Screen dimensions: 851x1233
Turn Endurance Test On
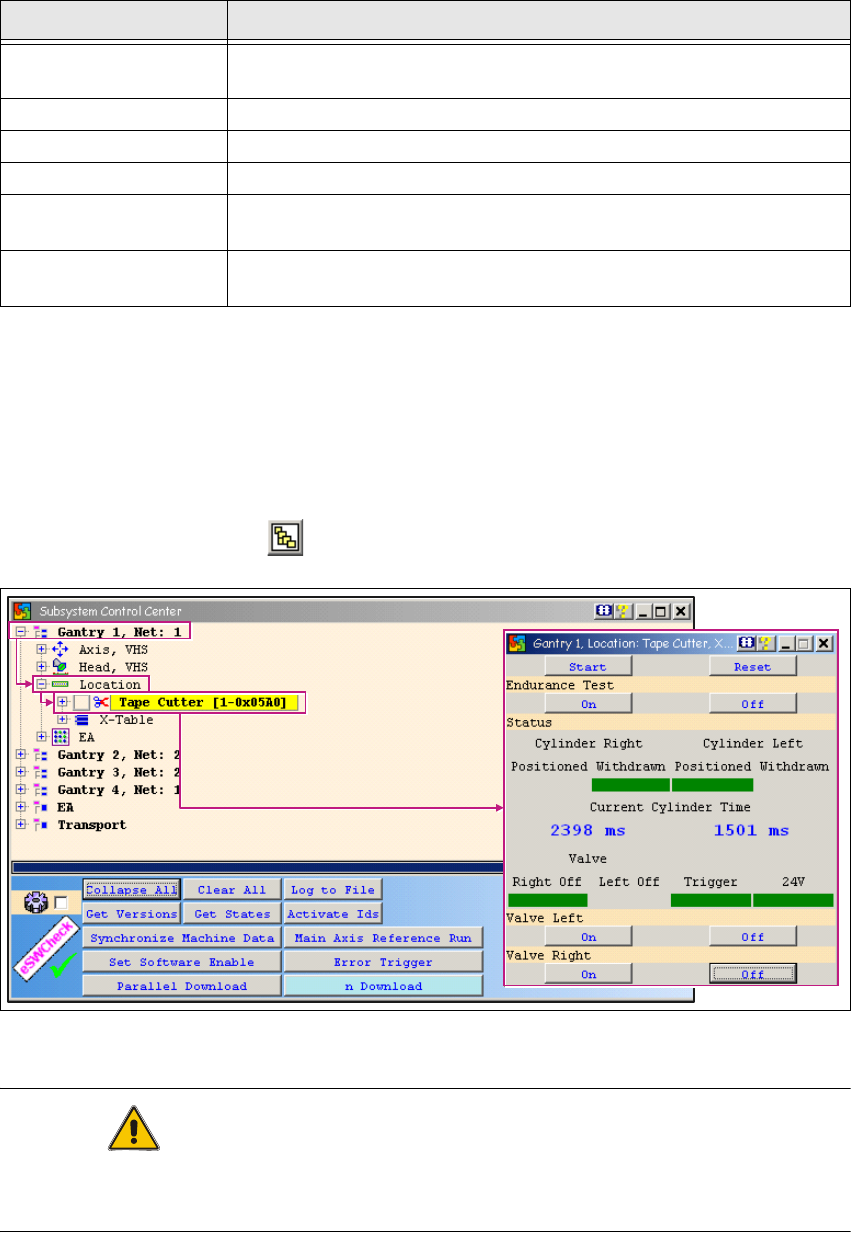pos(588,704)
